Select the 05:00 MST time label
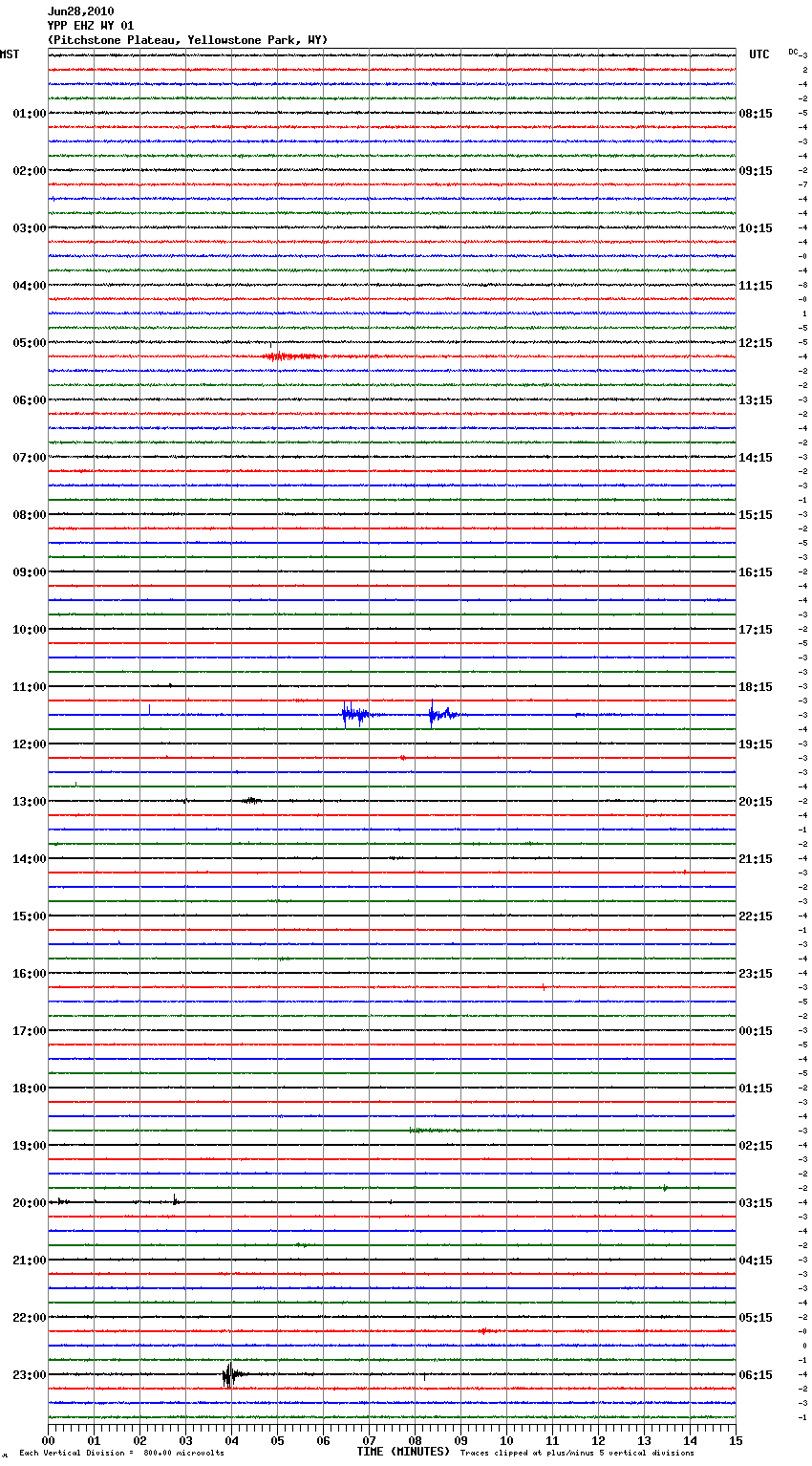The height and width of the screenshot is (1466, 812). 30,343
